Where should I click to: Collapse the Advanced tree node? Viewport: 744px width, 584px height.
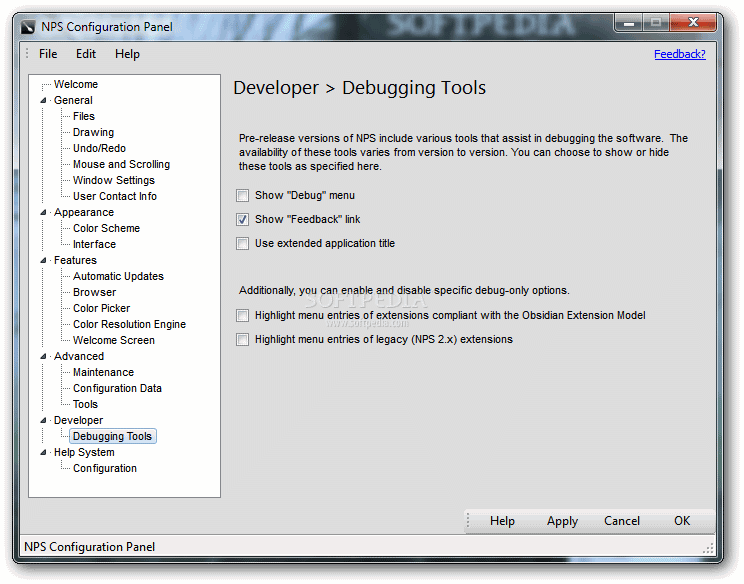point(43,356)
